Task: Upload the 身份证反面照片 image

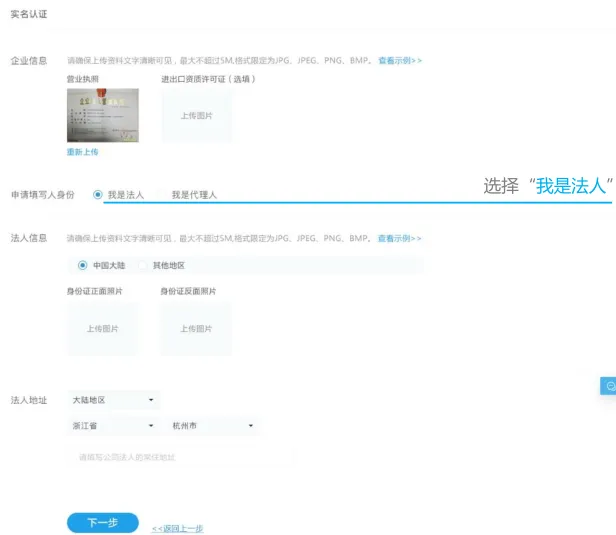Action: 196,329
